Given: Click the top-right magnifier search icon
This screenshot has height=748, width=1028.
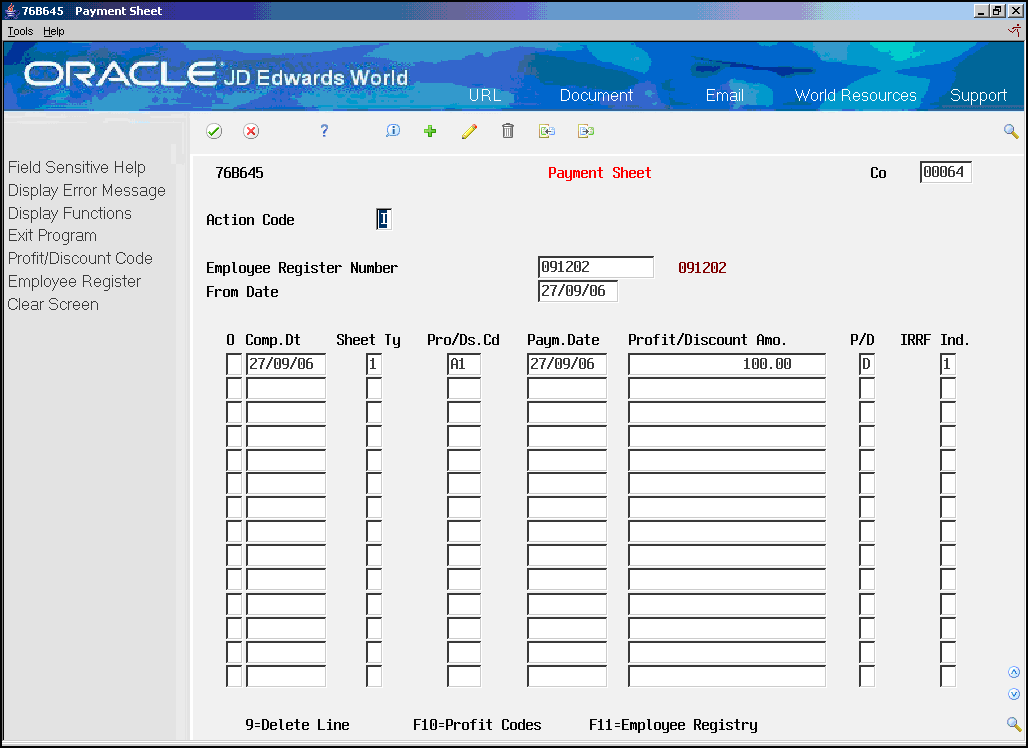Looking at the screenshot, I should (x=1011, y=131).
